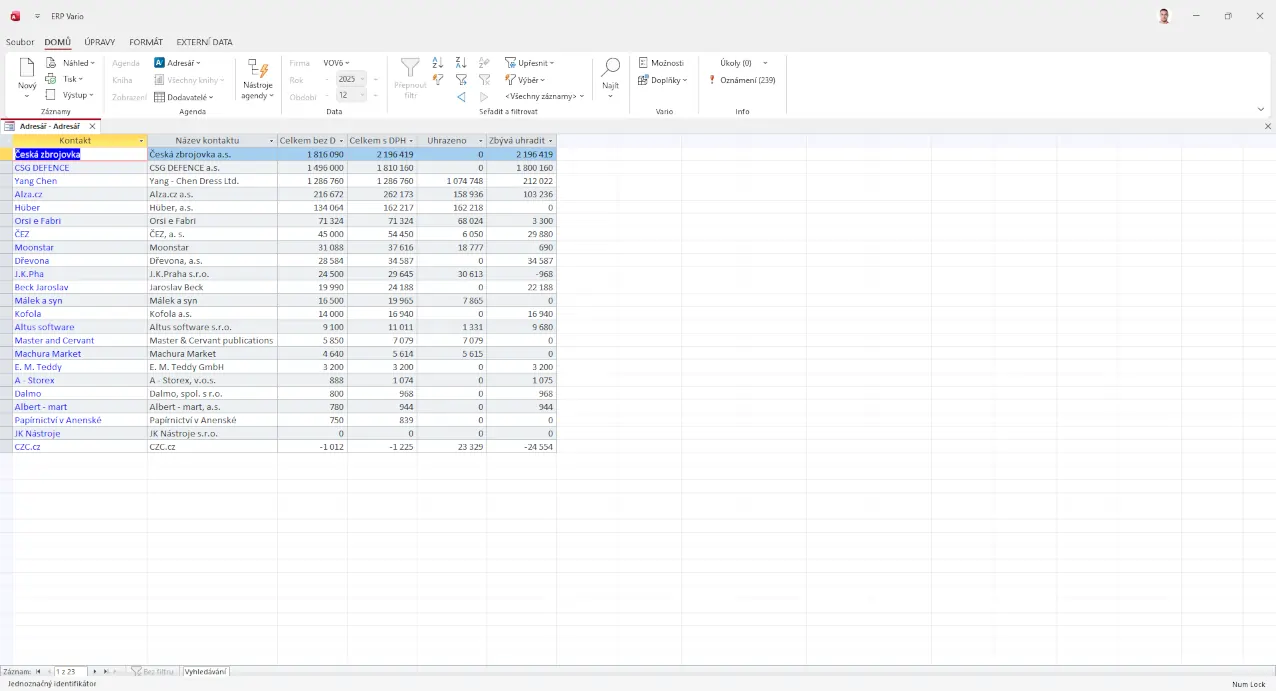Close the Adresář document tab
The height and width of the screenshot is (691, 1276).
[93, 127]
